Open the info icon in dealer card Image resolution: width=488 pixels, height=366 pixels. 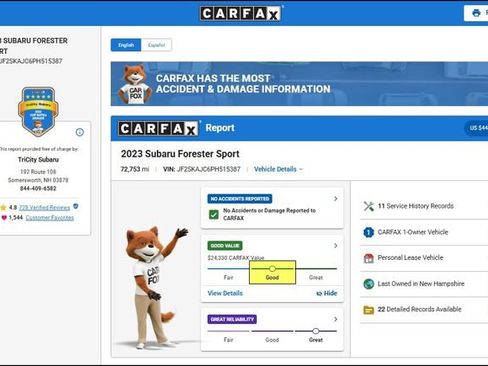[80, 132]
